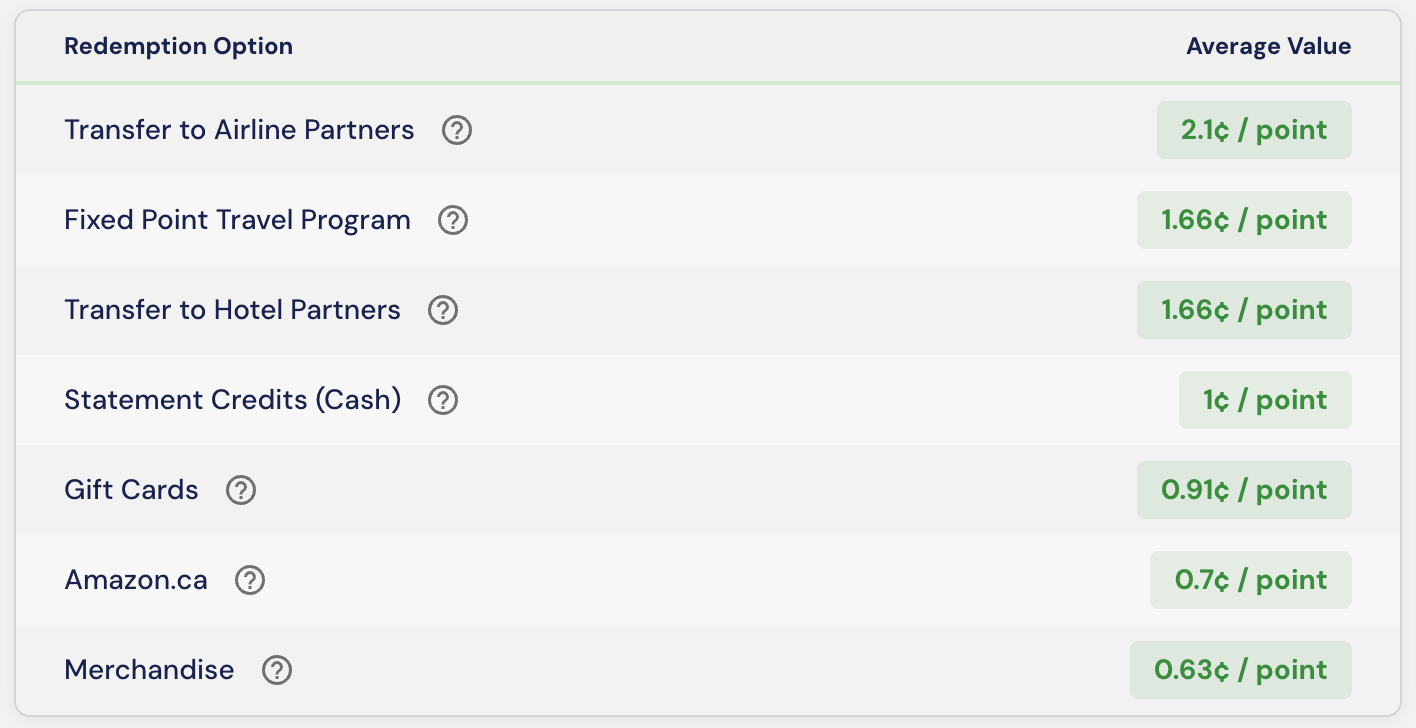This screenshot has width=1416, height=728.
Task: Click the 1.66¢ badge for Hotel Partners
Action: point(1244,310)
